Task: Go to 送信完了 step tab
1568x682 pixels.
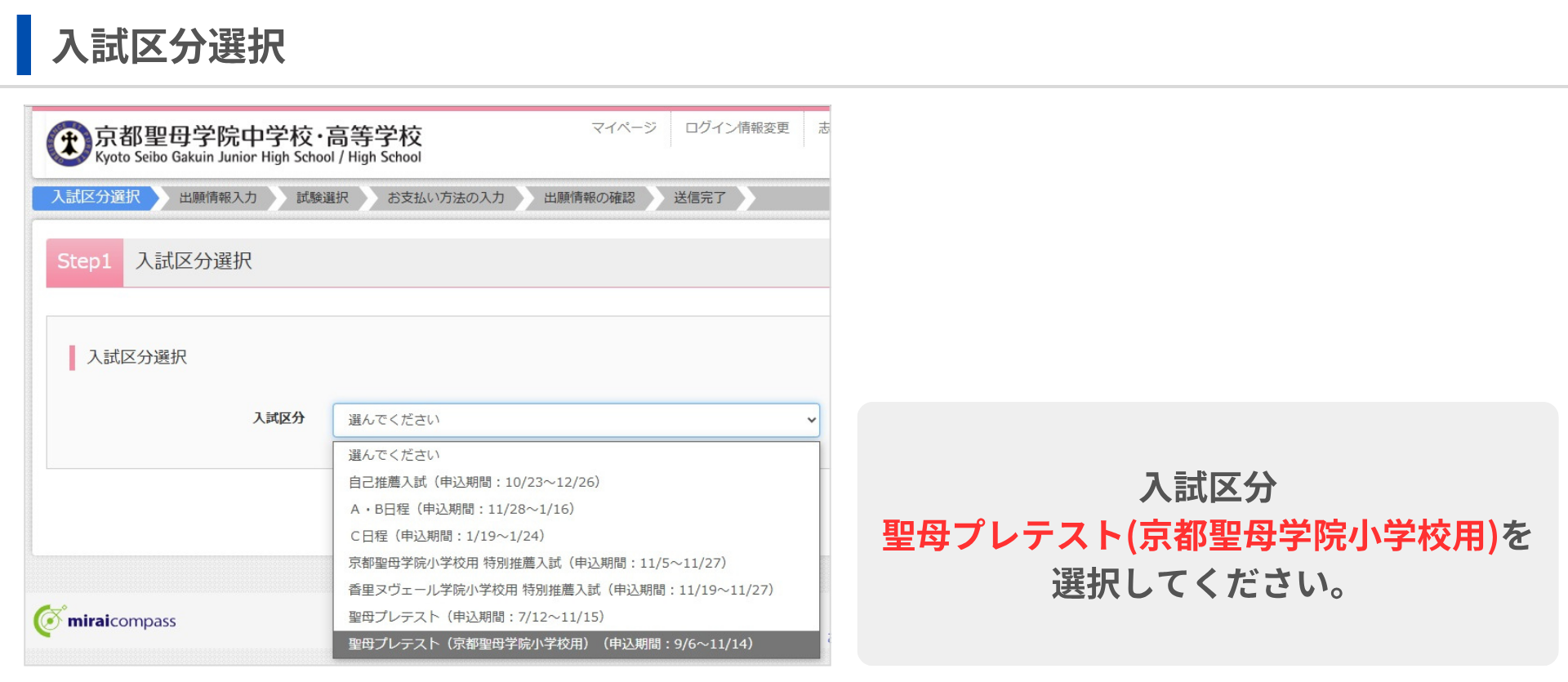Action: point(700,198)
